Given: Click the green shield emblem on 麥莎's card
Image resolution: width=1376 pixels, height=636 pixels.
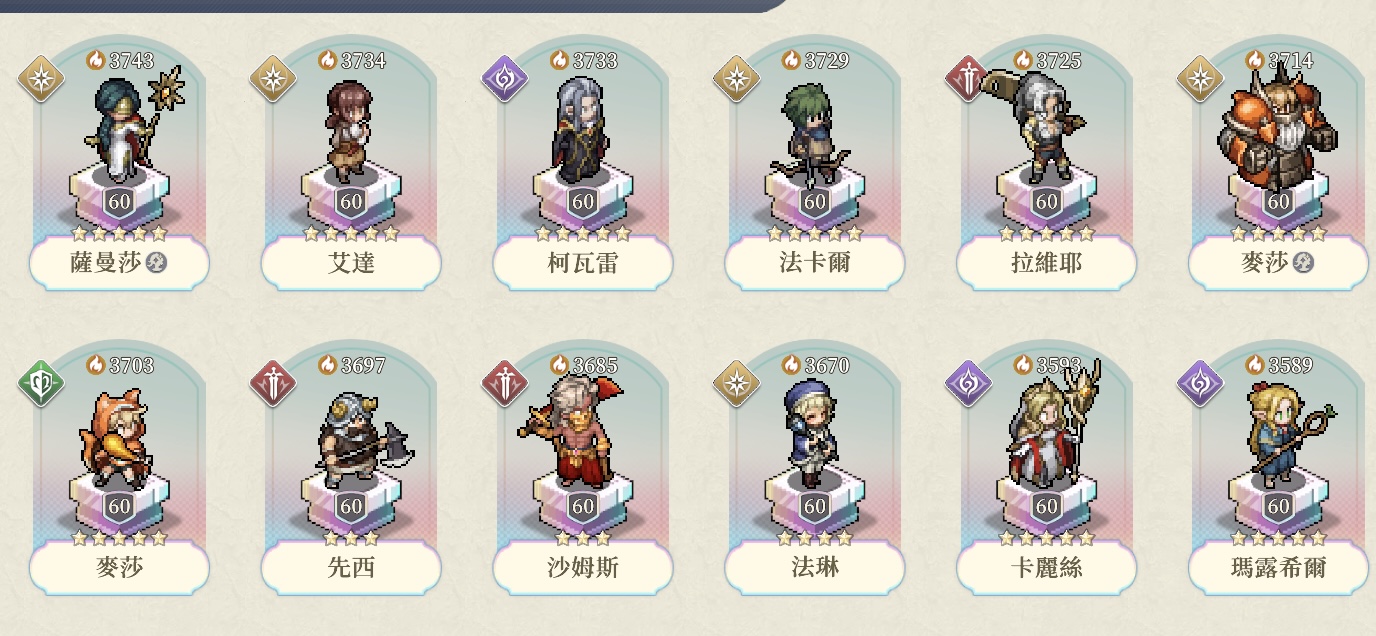Looking at the screenshot, I should click(x=41, y=384).
